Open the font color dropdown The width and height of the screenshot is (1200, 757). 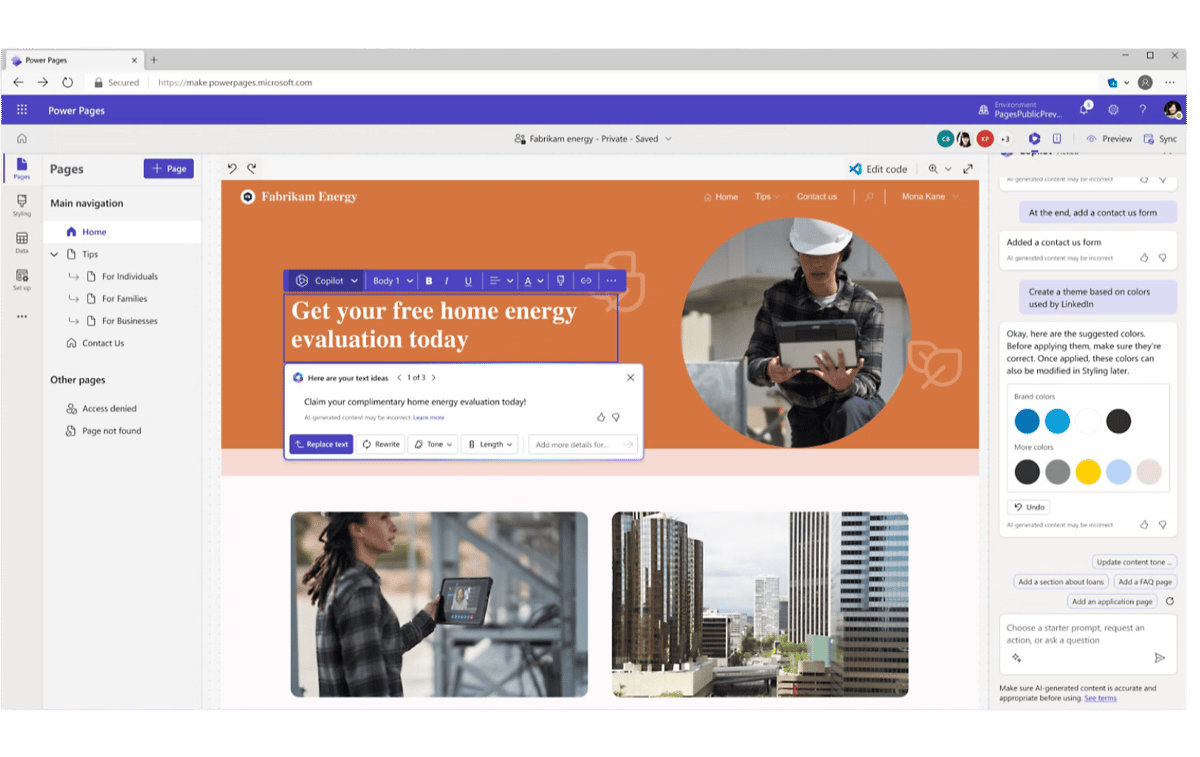coord(534,281)
